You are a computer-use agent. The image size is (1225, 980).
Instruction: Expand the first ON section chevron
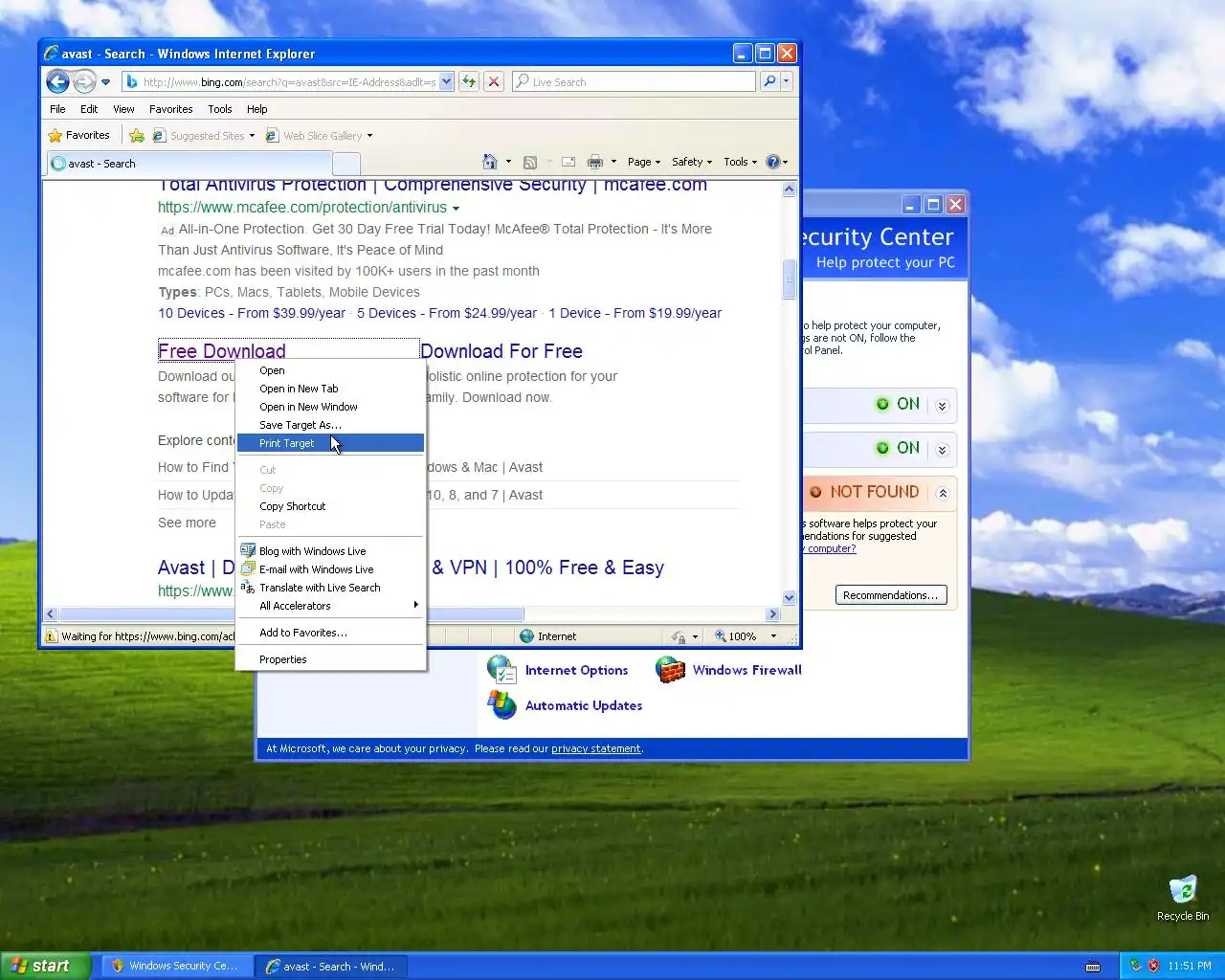click(x=942, y=405)
